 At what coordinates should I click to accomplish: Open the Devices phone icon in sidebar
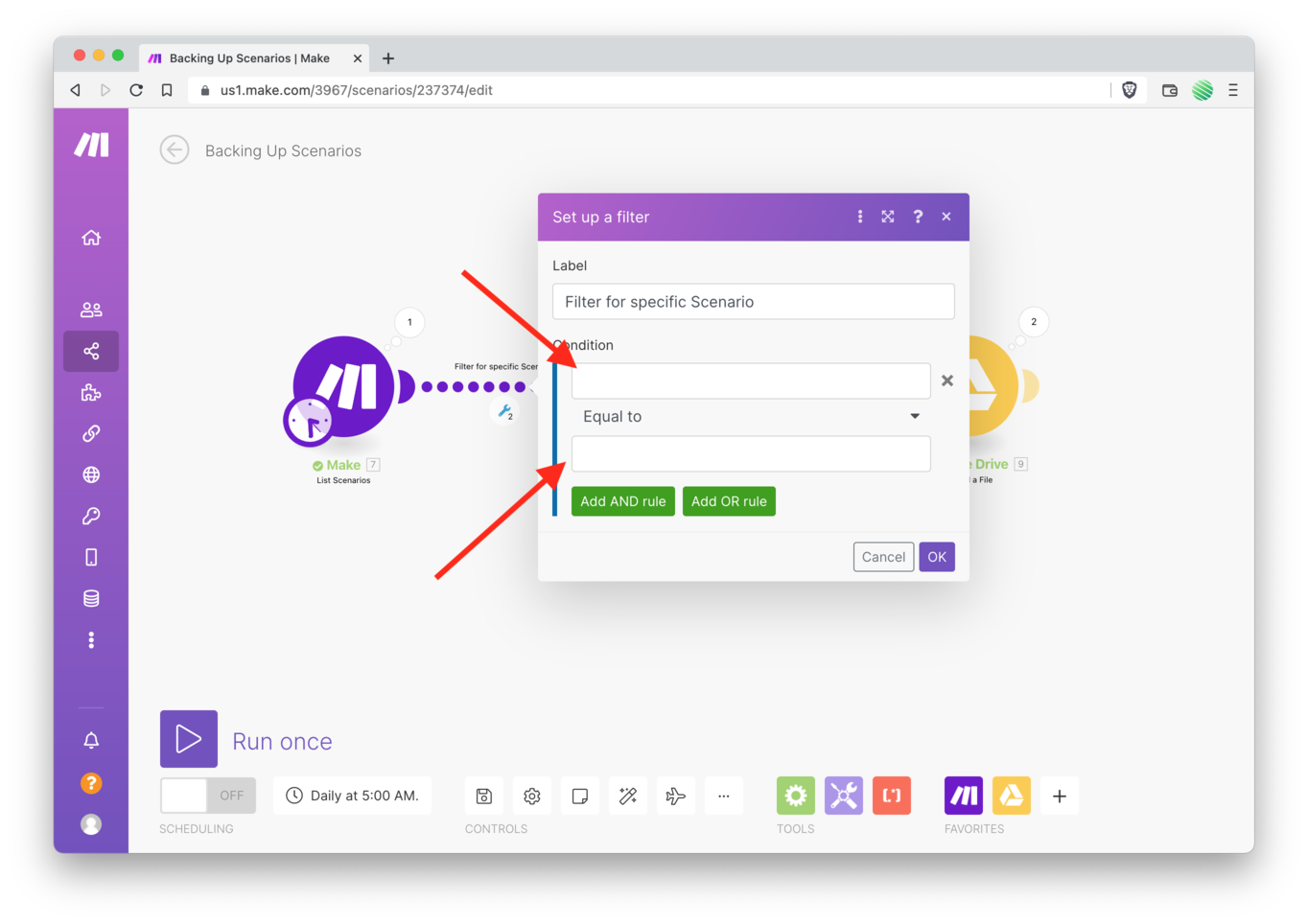(91, 557)
